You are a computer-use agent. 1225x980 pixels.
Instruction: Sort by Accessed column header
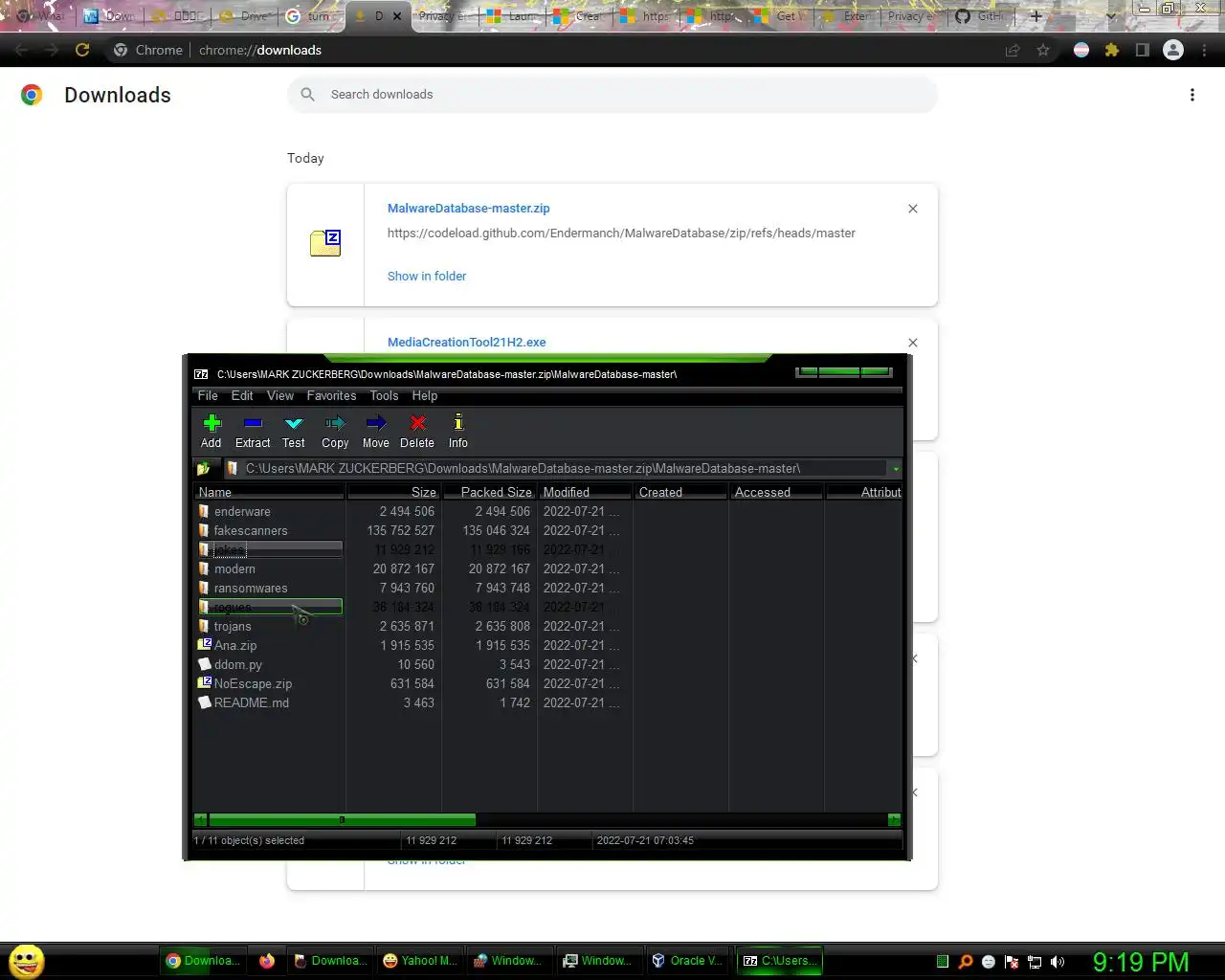[x=776, y=492]
